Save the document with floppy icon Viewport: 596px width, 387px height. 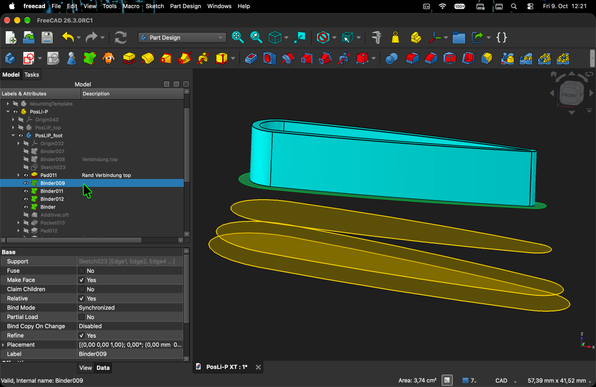coord(47,38)
